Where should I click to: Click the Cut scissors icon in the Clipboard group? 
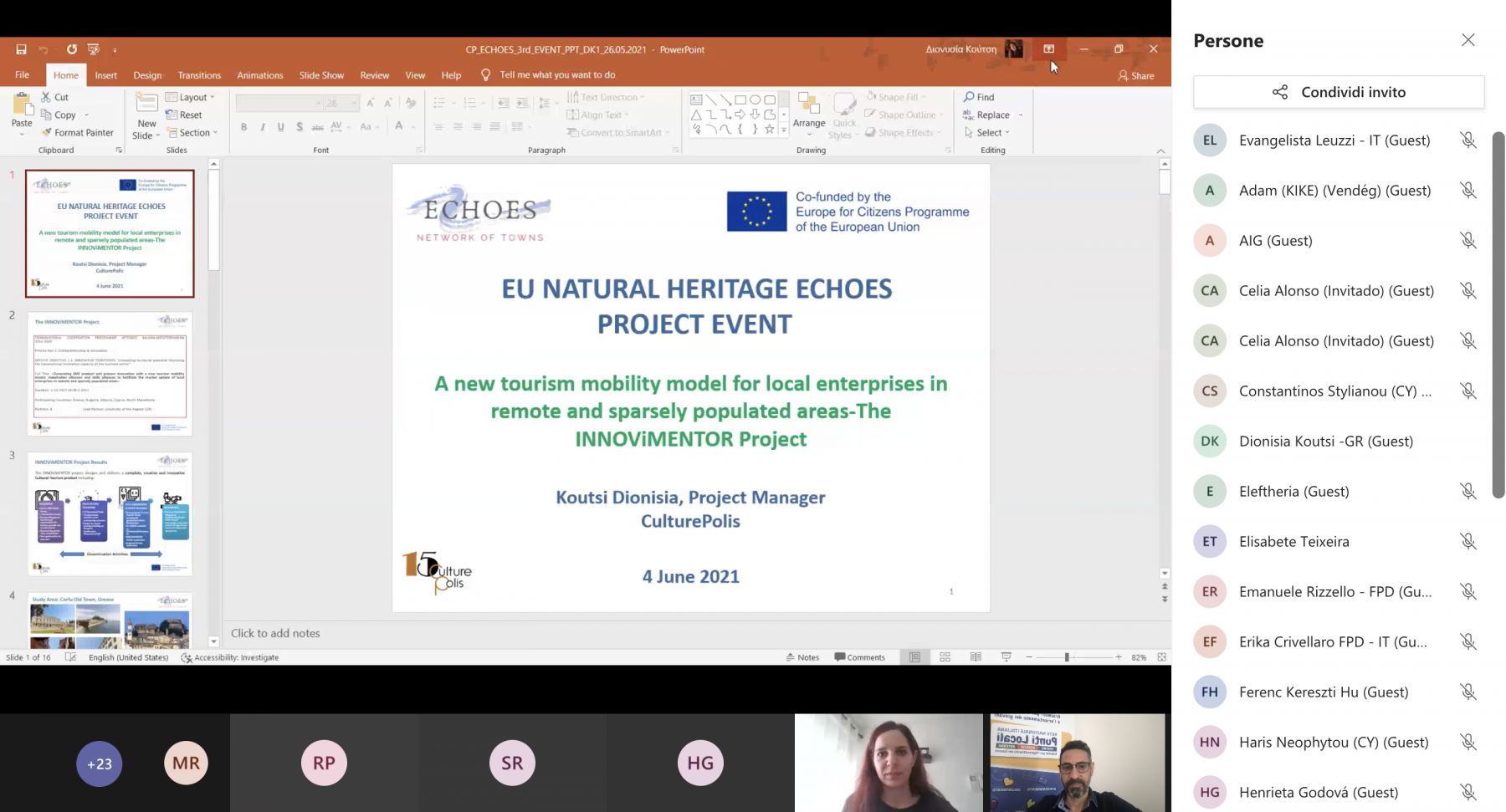coord(46,97)
